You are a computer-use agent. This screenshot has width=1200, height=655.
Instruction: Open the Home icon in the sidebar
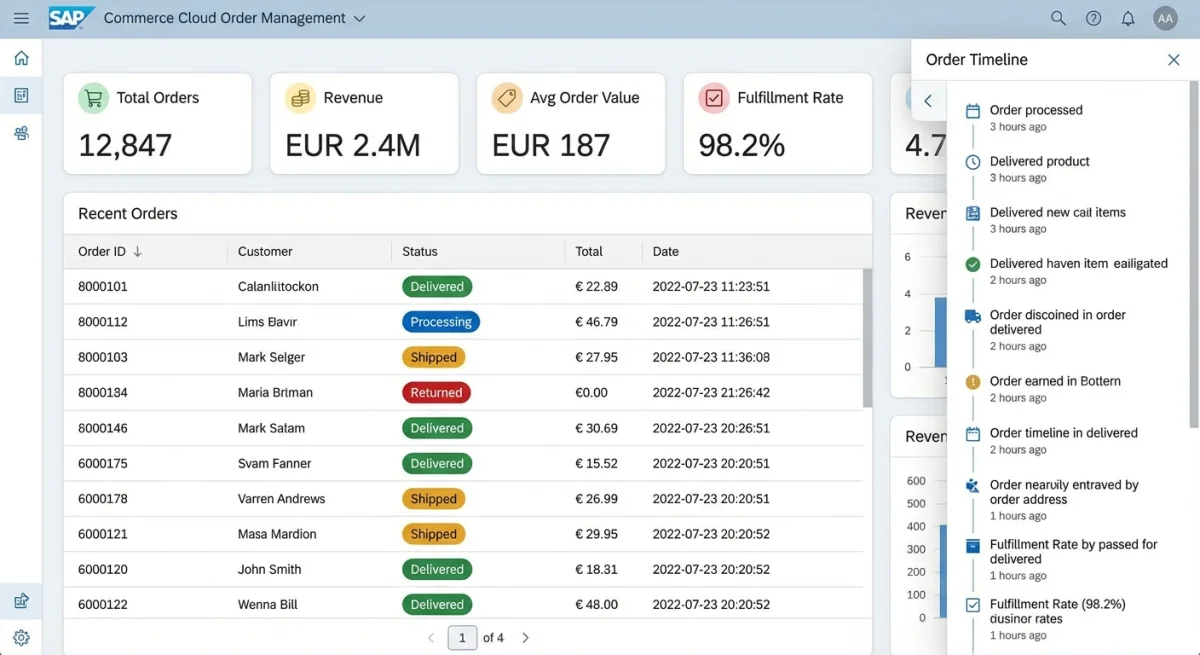(21, 58)
